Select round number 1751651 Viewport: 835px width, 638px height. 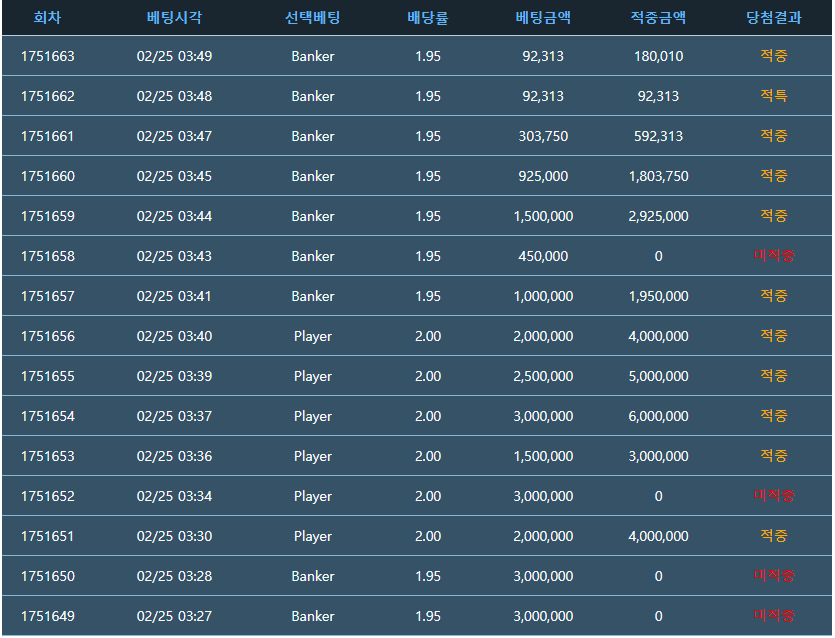(x=48, y=536)
